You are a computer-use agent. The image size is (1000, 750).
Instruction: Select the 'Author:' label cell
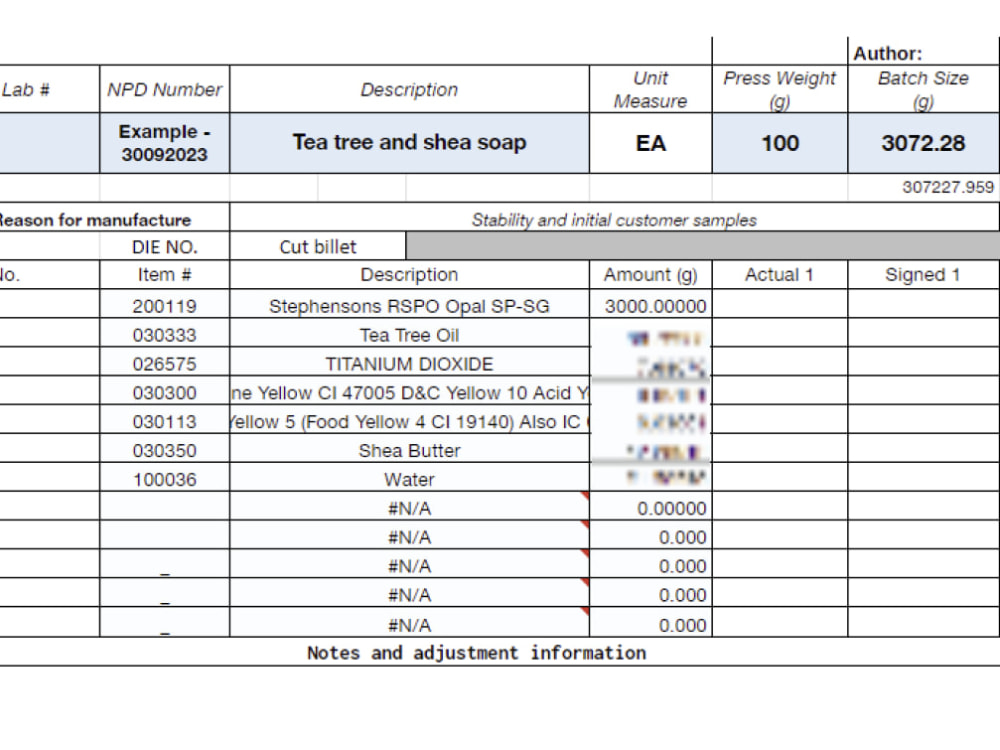pyautogui.click(x=923, y=52)
